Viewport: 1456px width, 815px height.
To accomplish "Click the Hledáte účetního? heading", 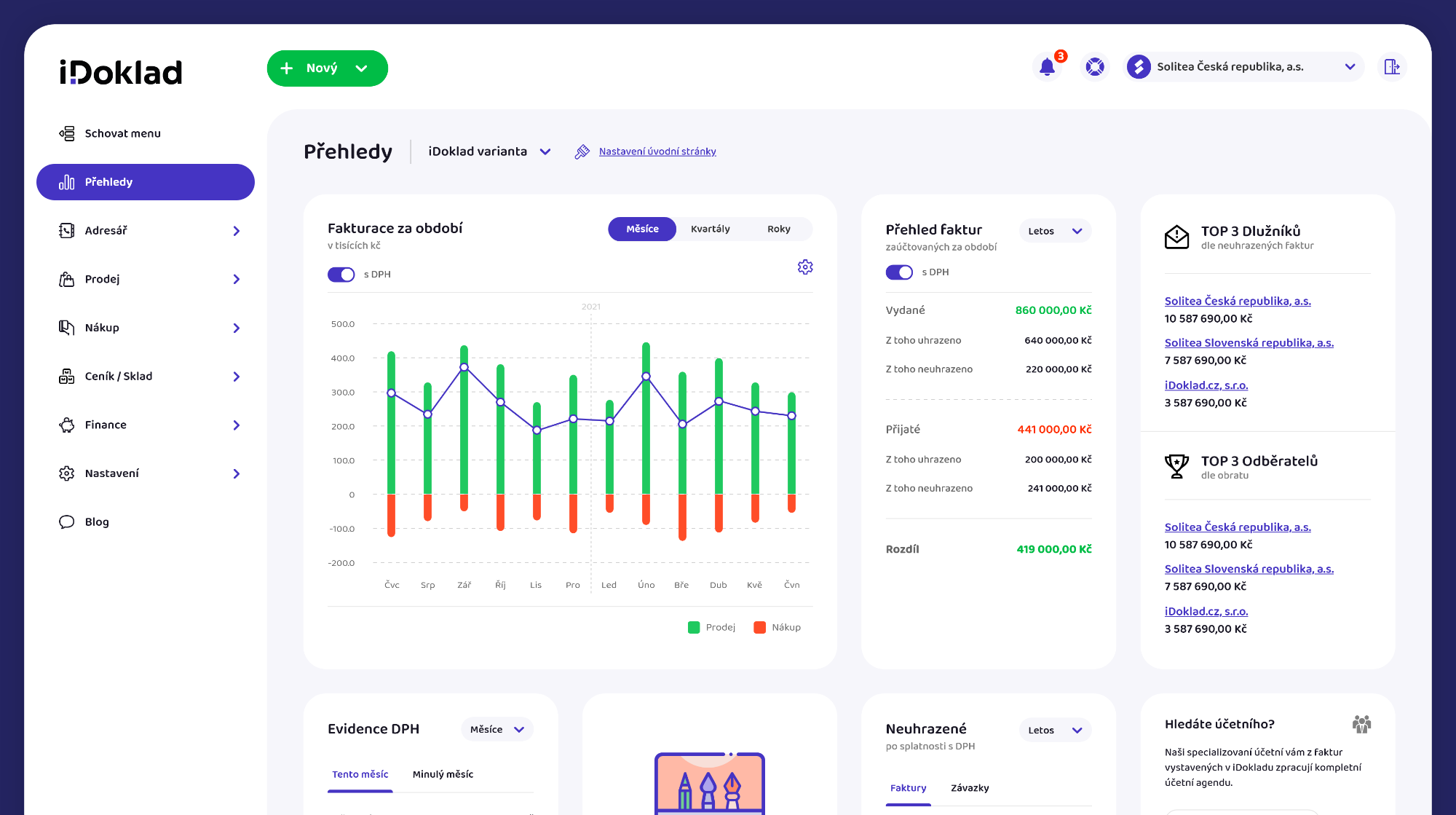I will tap(1219, 724).
